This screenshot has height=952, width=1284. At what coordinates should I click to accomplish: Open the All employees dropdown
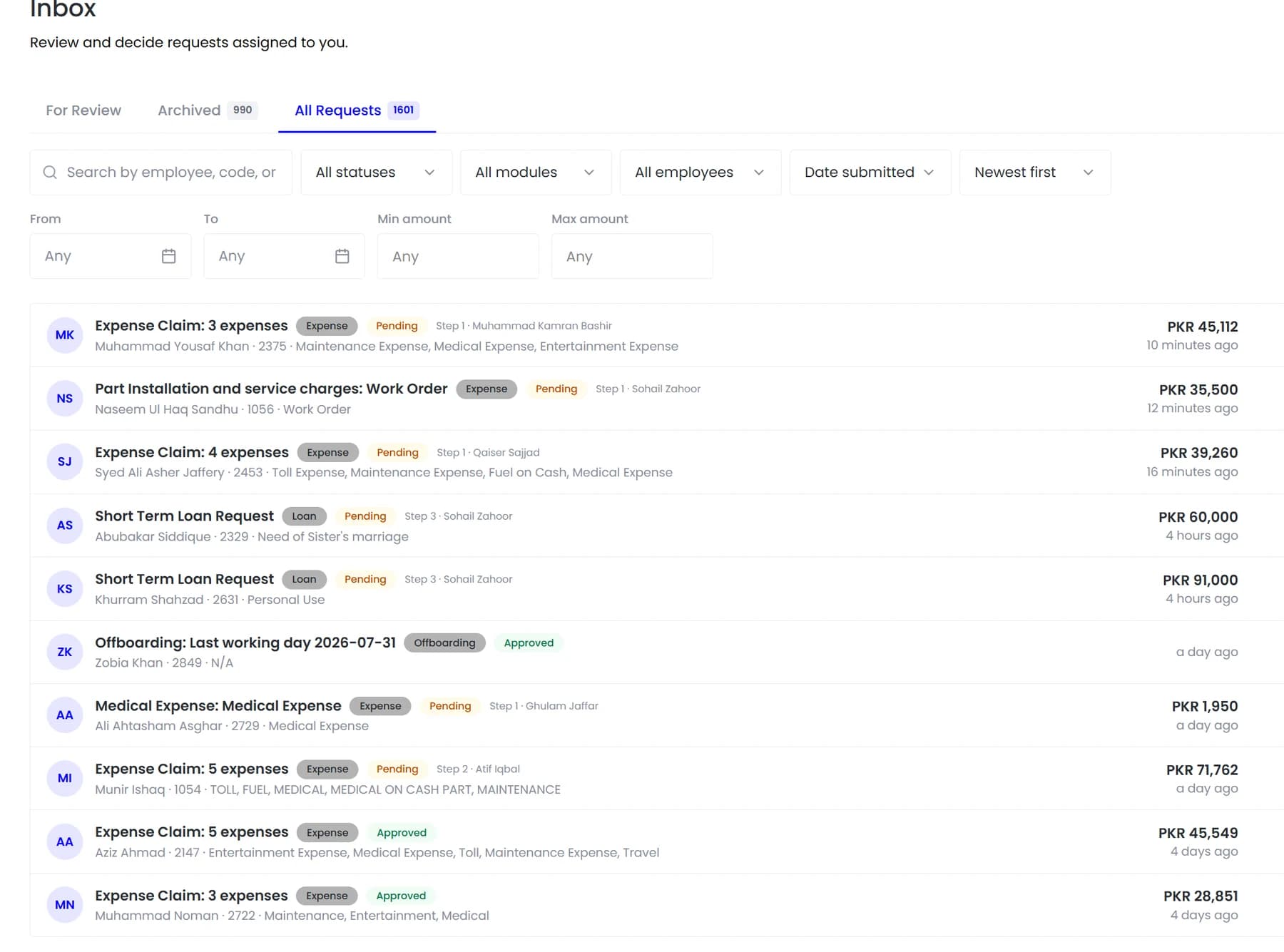pyautogui.click(x=700, y=173)
